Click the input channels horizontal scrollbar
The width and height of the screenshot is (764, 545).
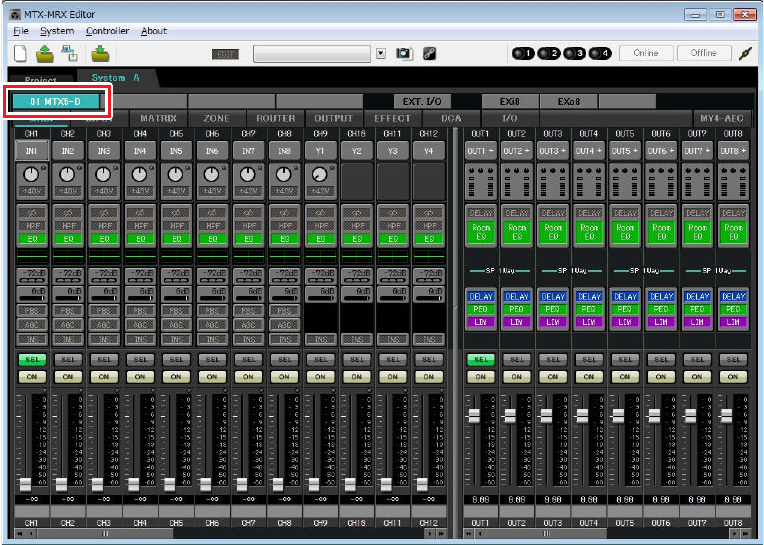(x=105, y=533)
